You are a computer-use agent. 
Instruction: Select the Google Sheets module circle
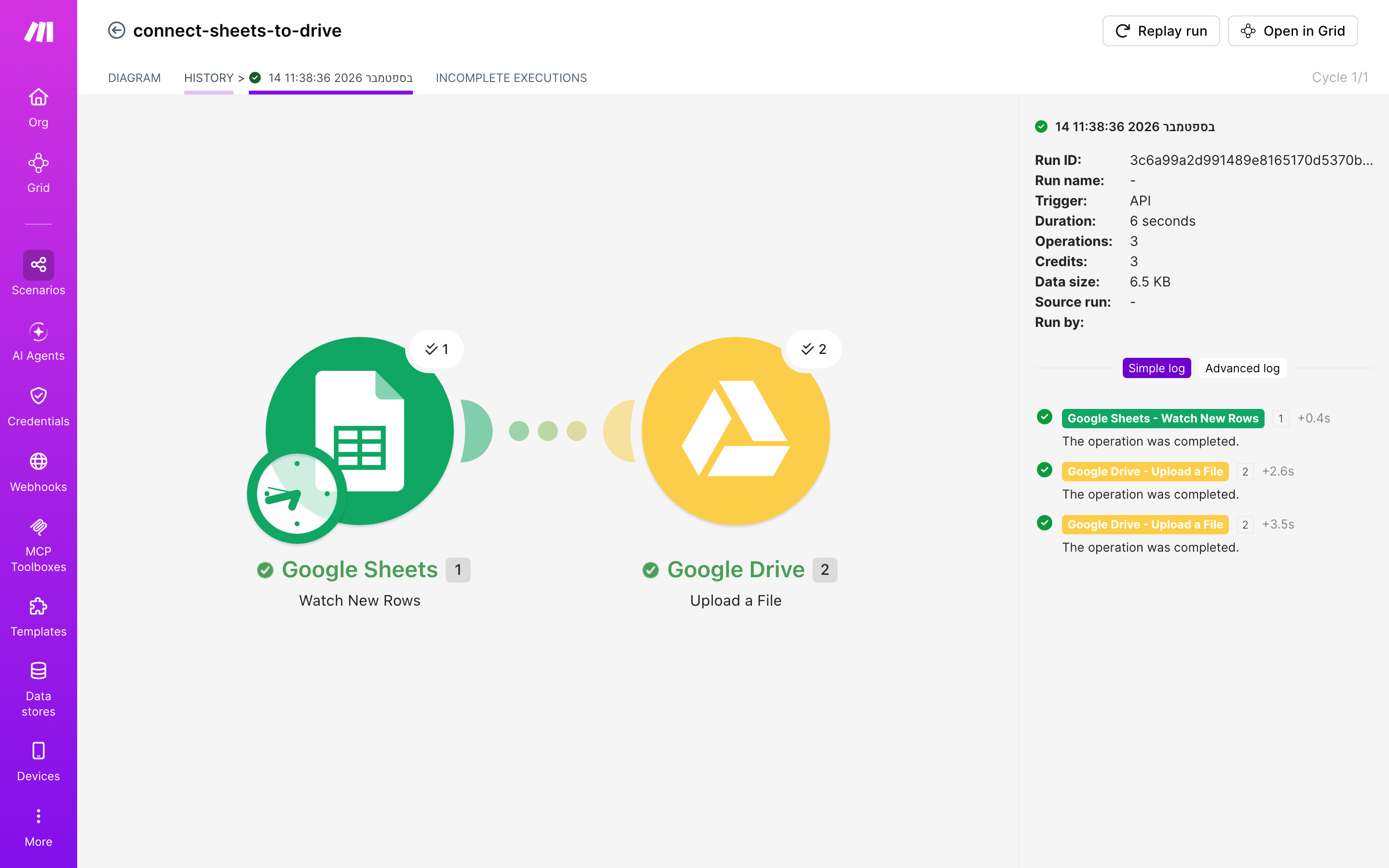[360, 431]
